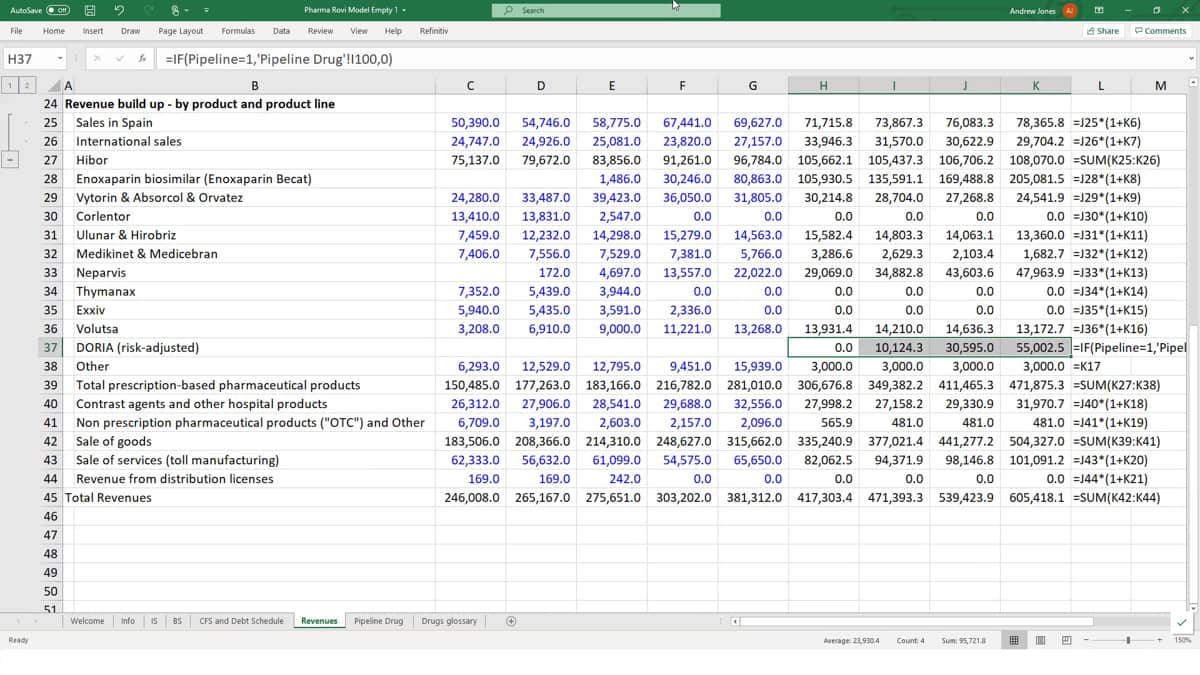Open the Review ribbon tab
Screen dimensions: 1200x675
pos(320,31)
